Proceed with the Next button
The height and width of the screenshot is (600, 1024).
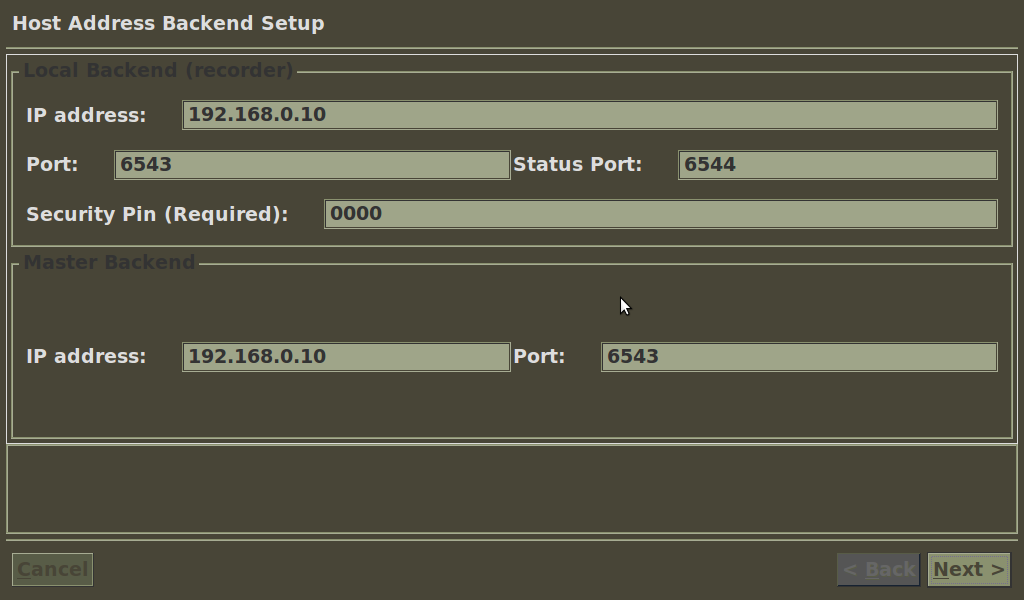coord(968,570)
